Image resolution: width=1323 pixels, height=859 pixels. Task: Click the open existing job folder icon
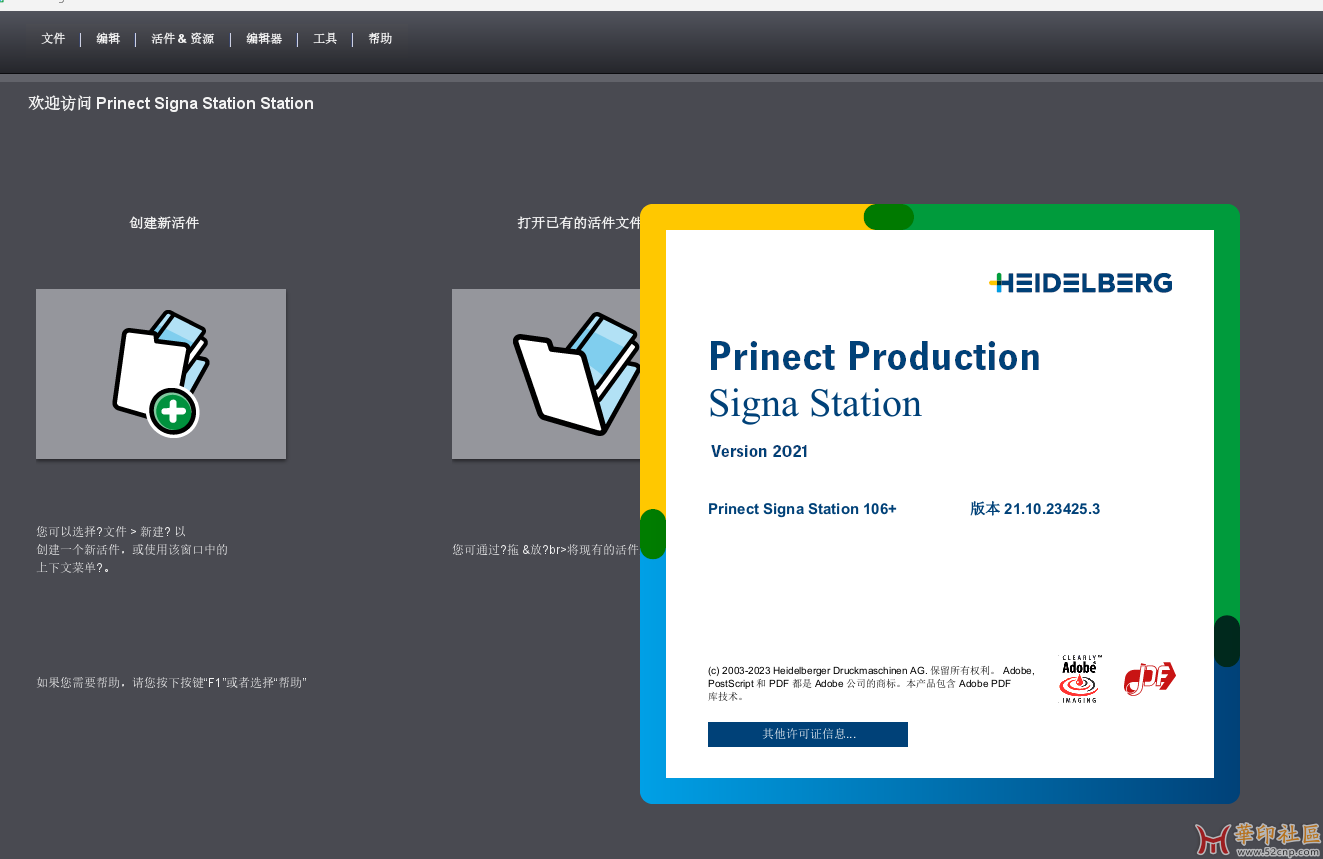coord(547,374)
